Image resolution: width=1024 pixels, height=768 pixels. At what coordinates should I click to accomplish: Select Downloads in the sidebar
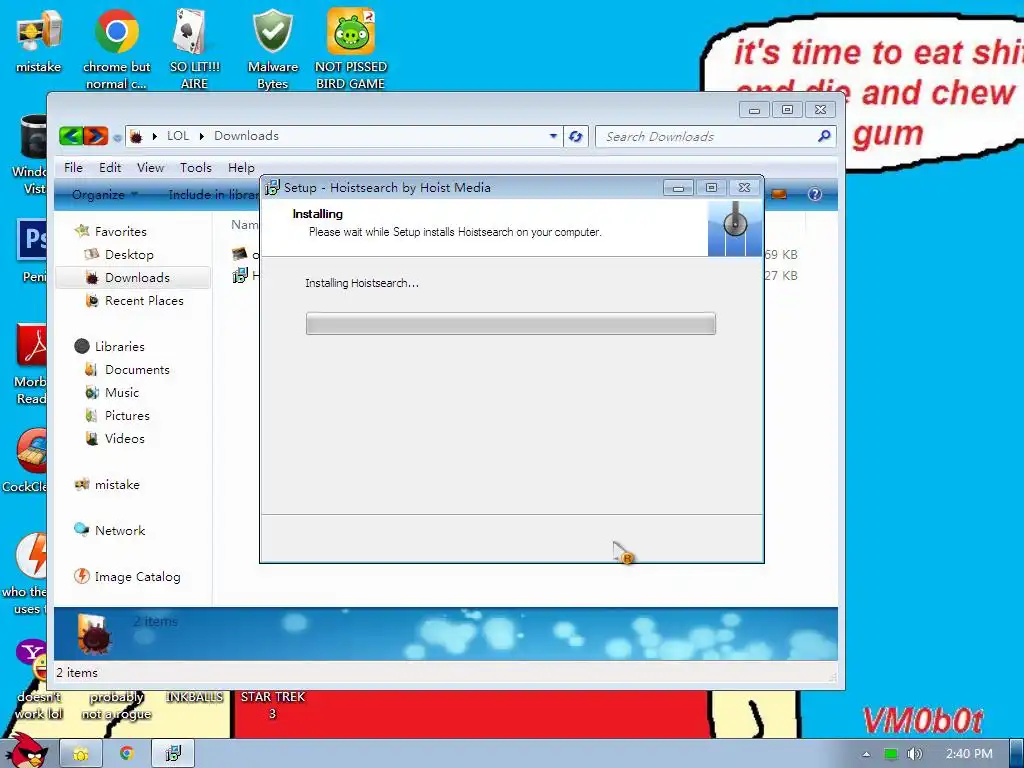pos(133,278)
